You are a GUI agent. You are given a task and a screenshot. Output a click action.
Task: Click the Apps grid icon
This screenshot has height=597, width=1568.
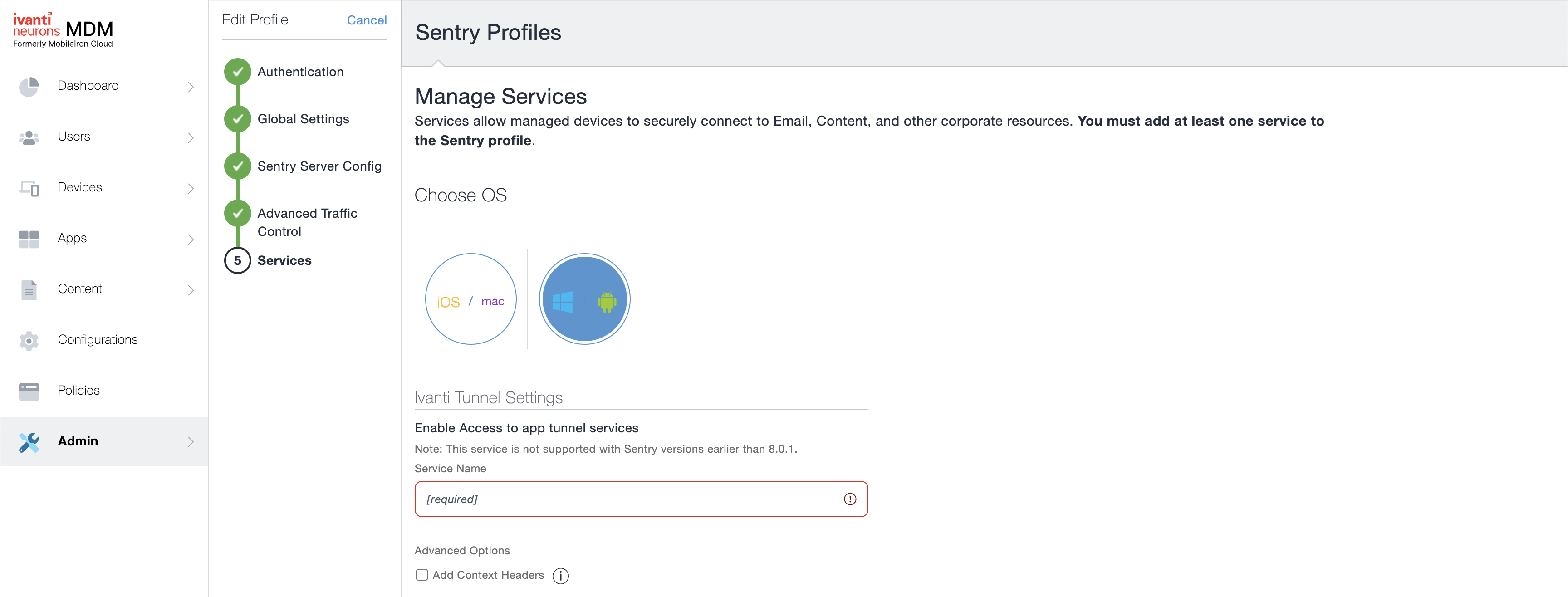click(29, 239)
